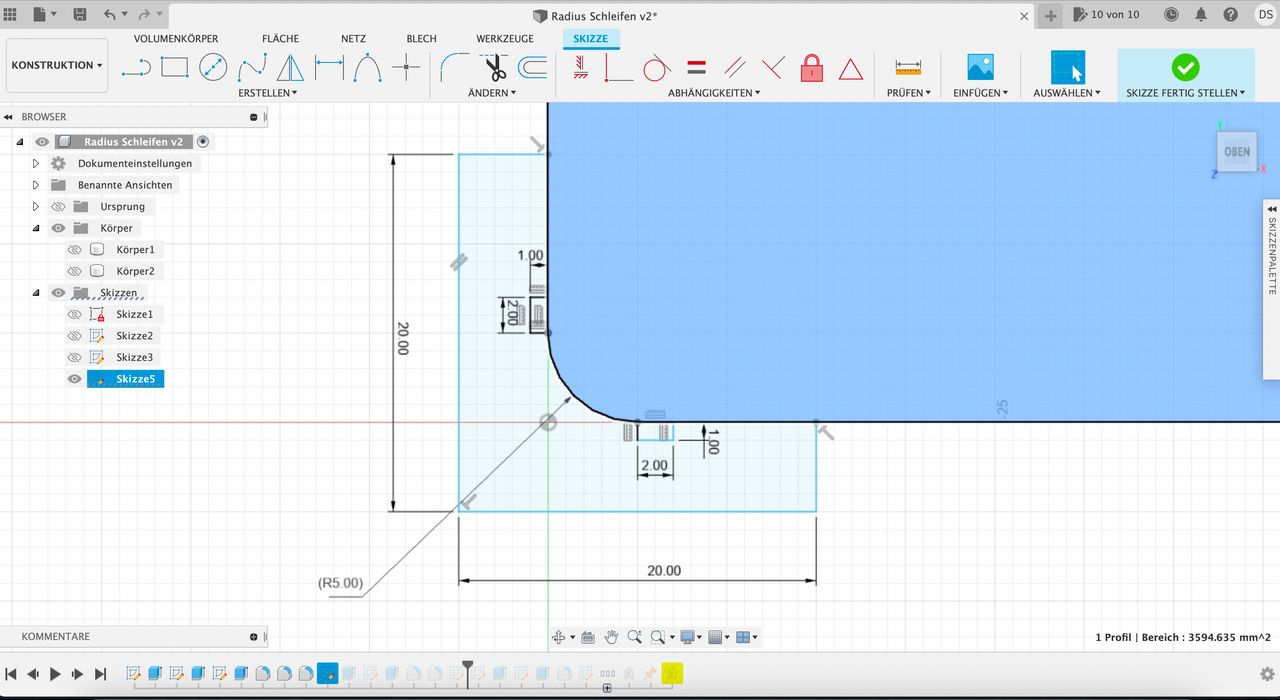Undo the last action
This screenshot has height=700, width=1280.
pos(109,15)
